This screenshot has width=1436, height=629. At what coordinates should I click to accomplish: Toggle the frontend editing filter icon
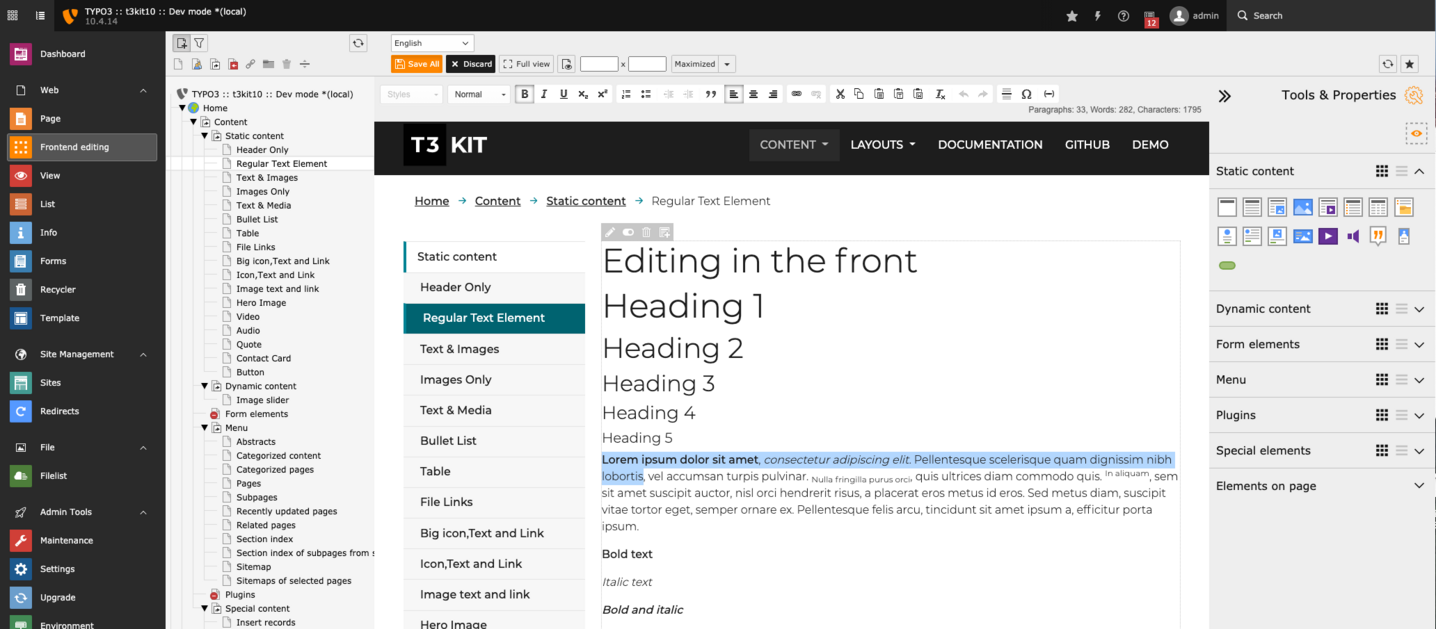click(199, 42)
